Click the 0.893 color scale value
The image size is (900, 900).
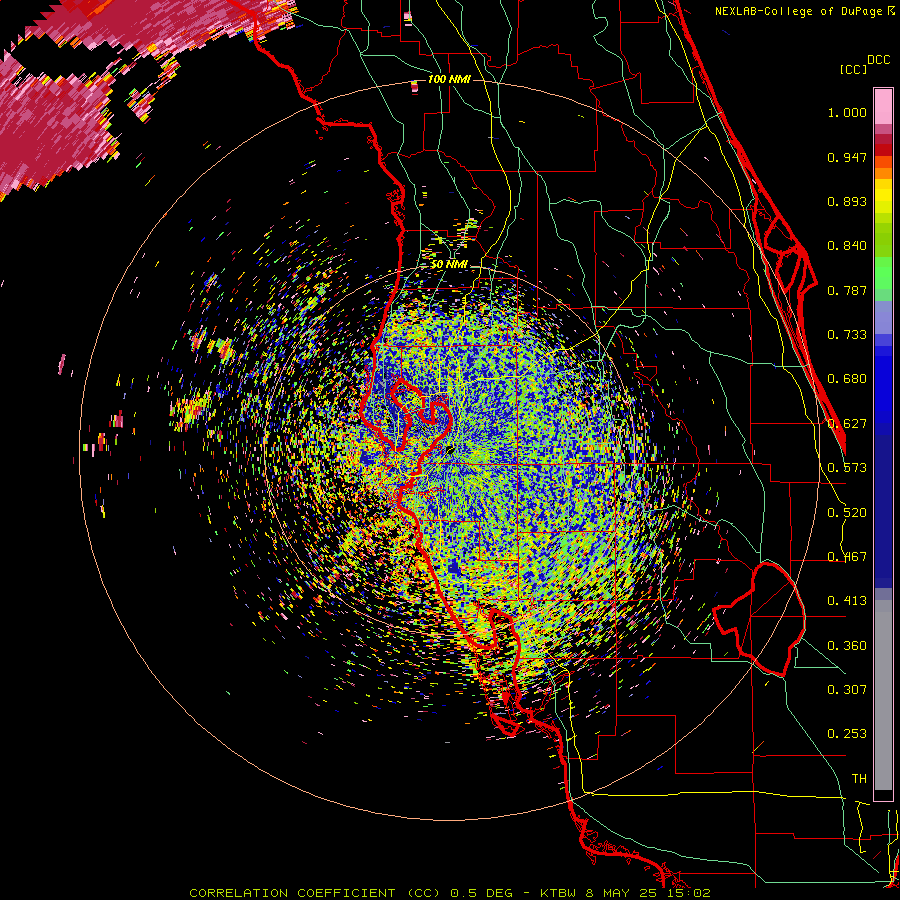(x=847, y=201)
